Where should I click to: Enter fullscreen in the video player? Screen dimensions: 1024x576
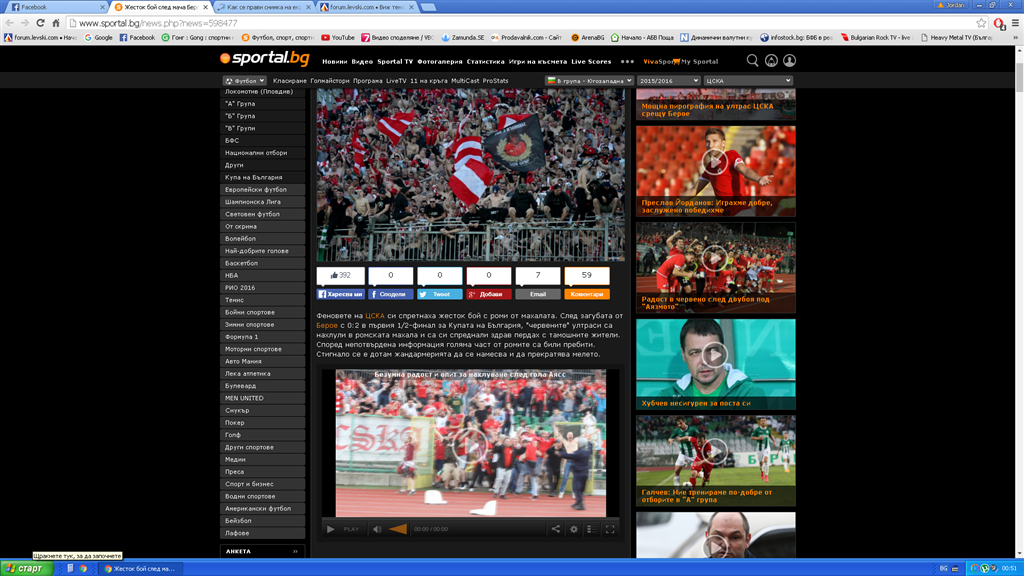pos(610,529)
